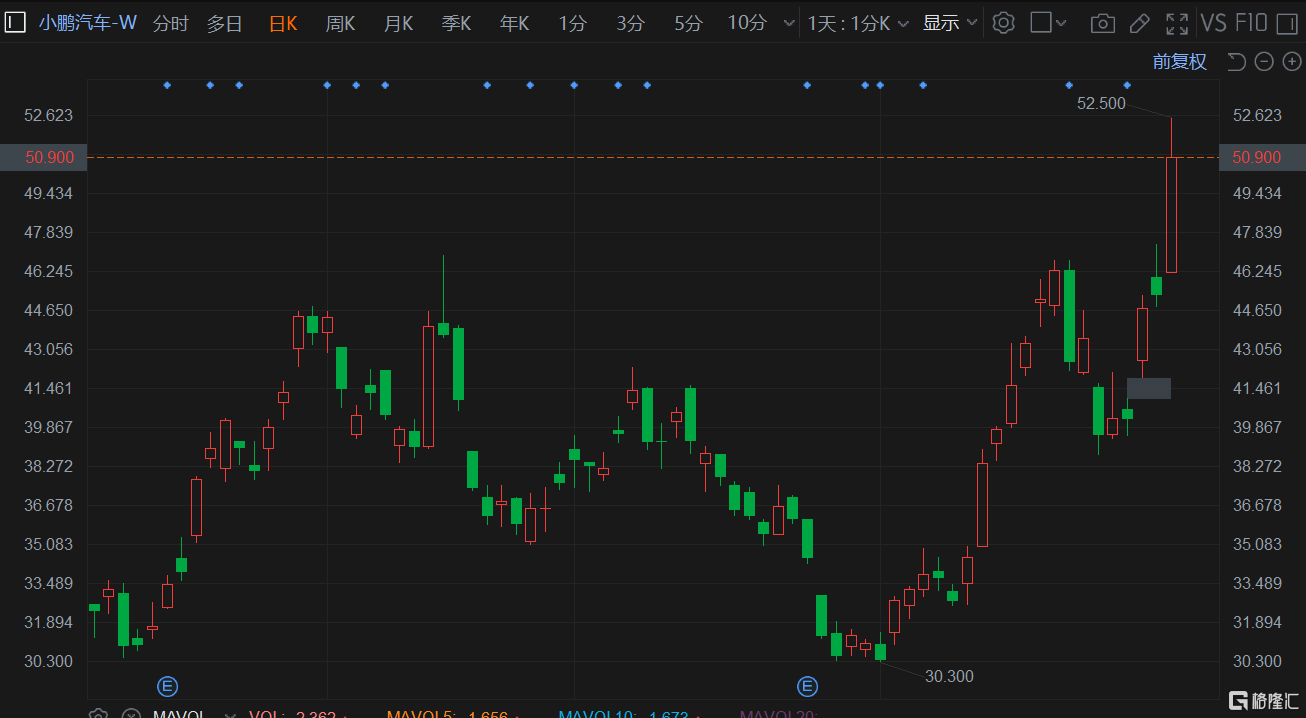1306x718 pixels.
Task: Click the 小鹏汽车-W stock name
Action: pos(88,22)
